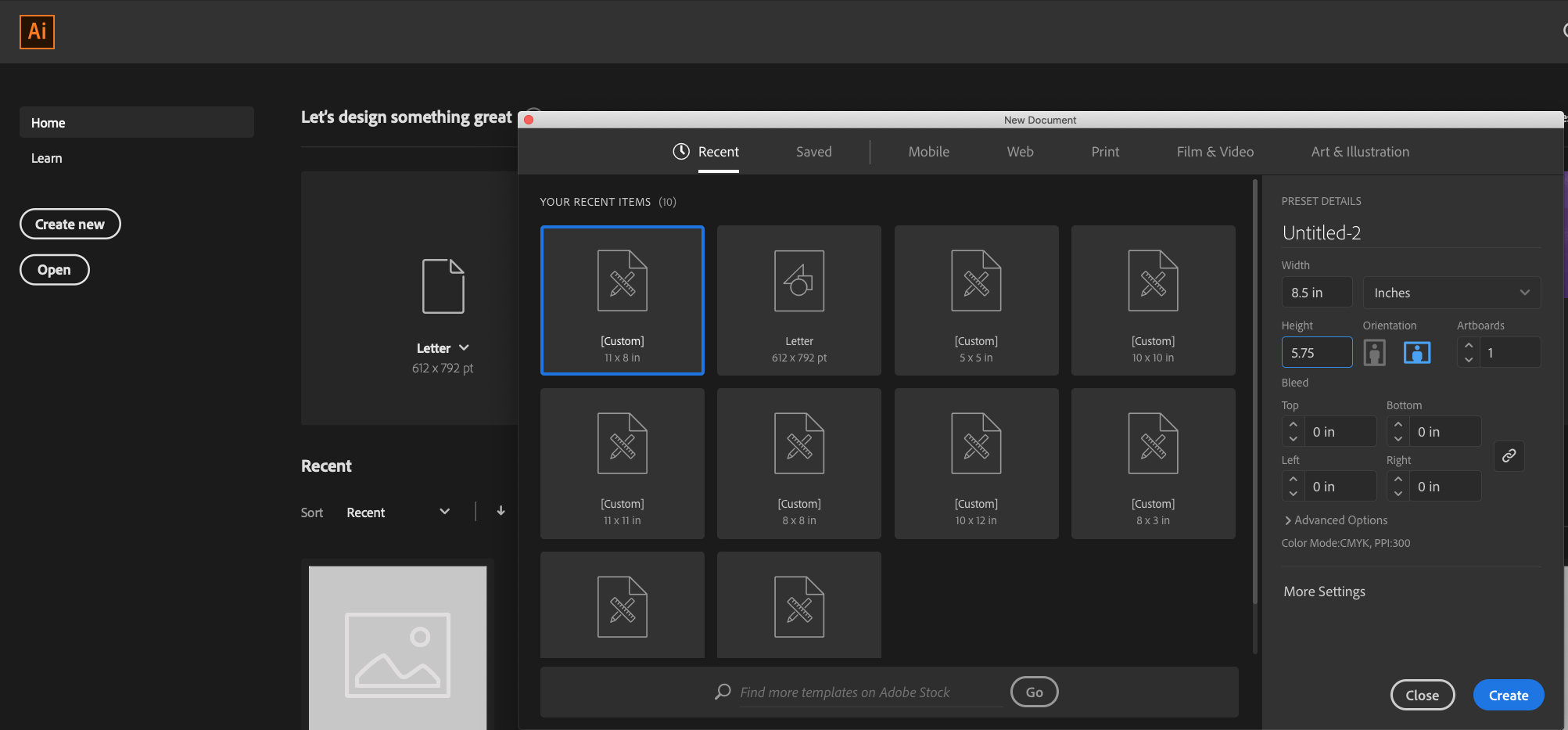This screenshot has height=730, width=1568.
Task: Select the Custom 11 x 8 in preset
Action: [623, 300]
